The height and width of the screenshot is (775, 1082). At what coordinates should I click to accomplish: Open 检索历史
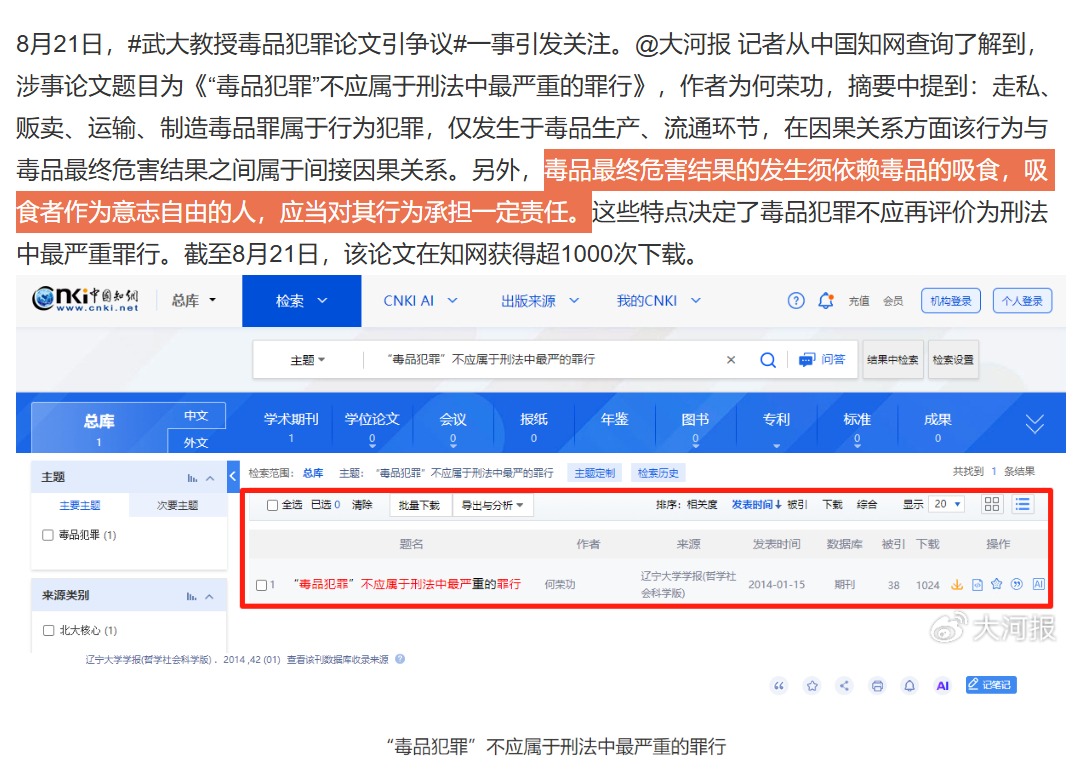pyautogui.click(x=658, y=473)
